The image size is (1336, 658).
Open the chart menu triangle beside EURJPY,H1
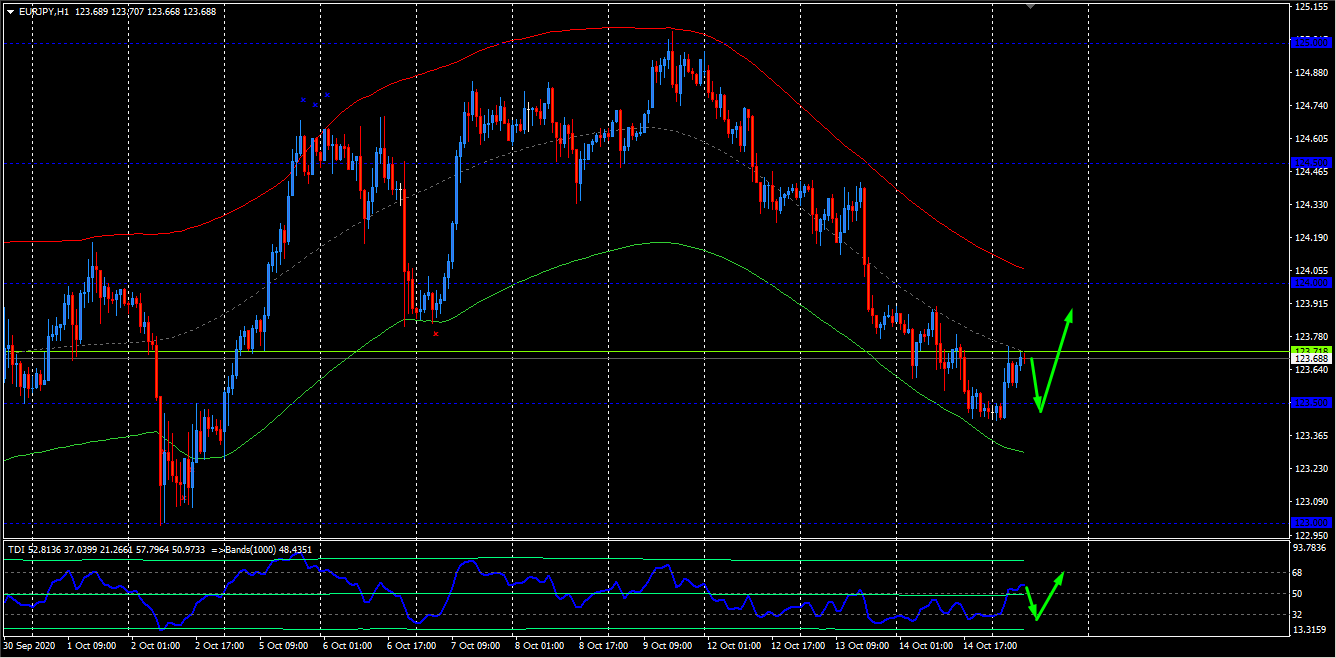(10, 11)
